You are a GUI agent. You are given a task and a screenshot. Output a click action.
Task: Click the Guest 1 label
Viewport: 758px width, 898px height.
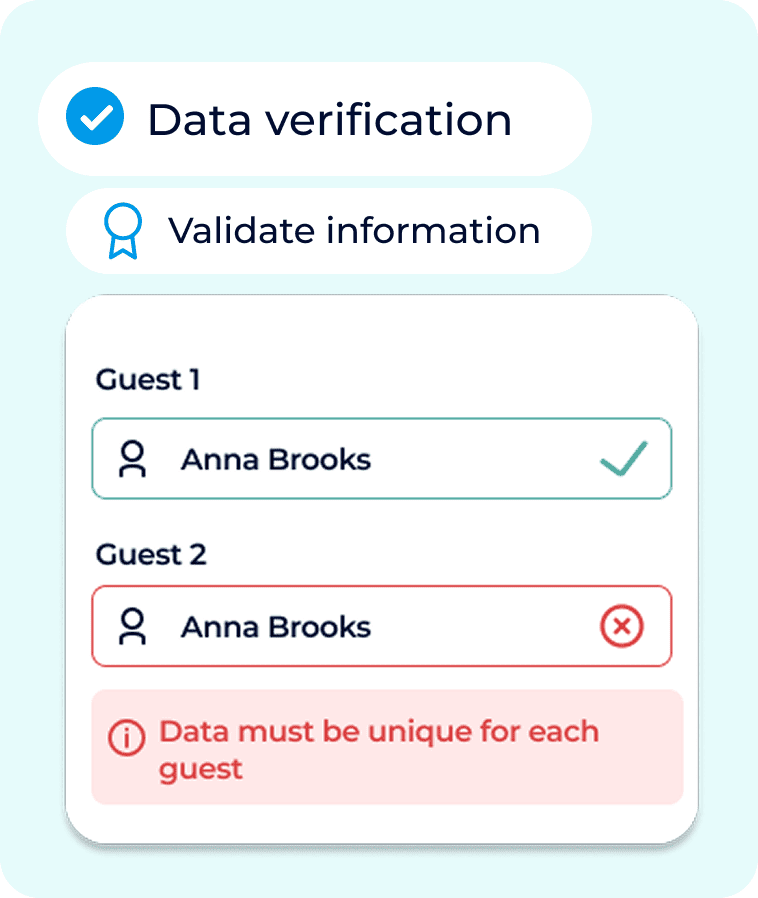coord(148,380)
